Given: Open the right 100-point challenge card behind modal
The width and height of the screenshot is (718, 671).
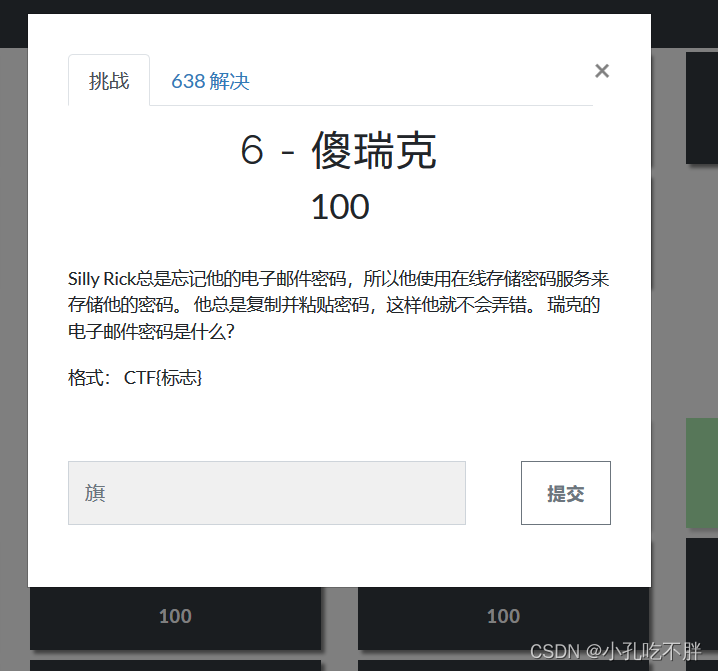Looking at the screenshot, I should [503, 618].
